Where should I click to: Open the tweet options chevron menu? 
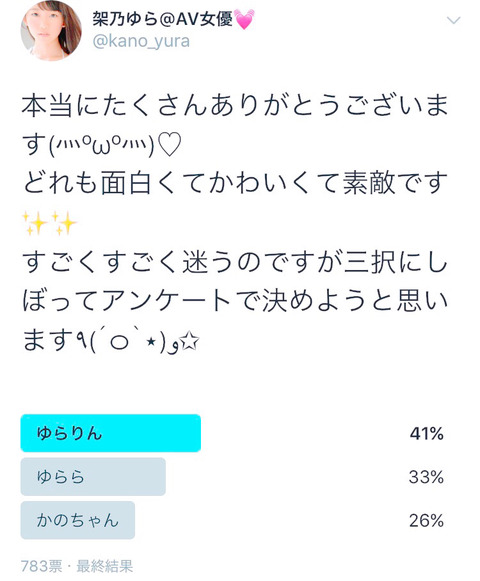pyautogui.click(x=454, y=20)
